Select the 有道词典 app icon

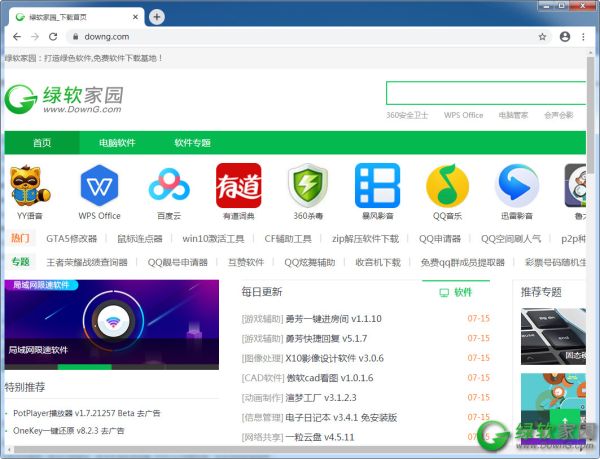pyautogui.click(x=238, y=185)
